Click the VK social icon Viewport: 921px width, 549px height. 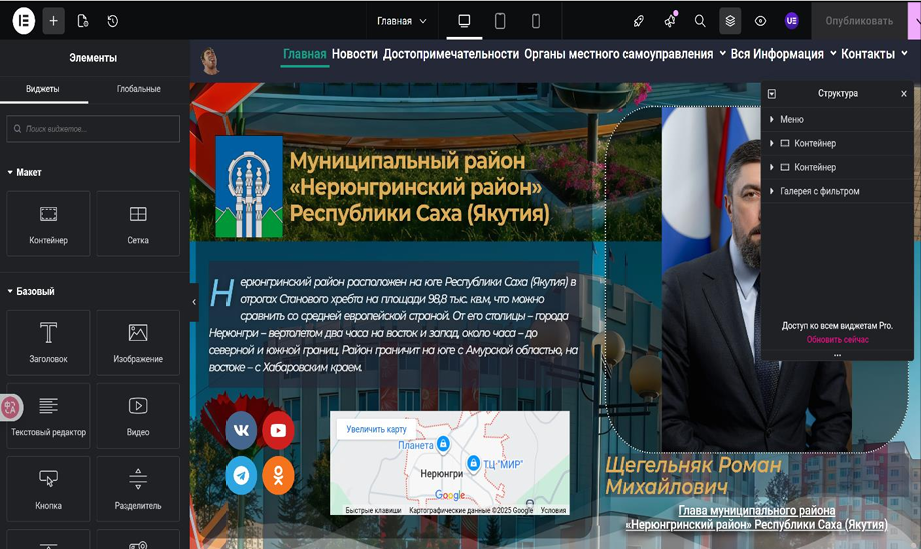(x=241, y=430)
